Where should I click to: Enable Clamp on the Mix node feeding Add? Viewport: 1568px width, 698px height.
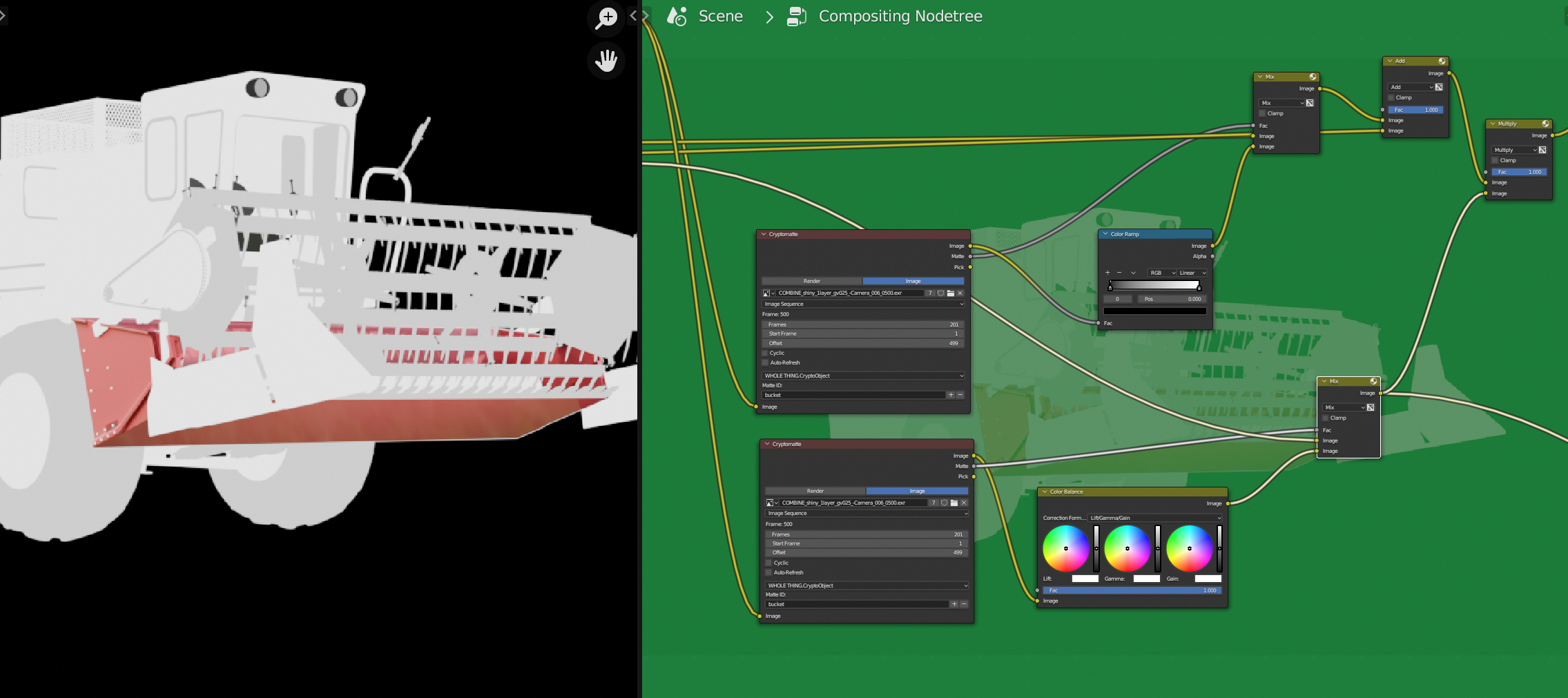[x=1262, y=113]
